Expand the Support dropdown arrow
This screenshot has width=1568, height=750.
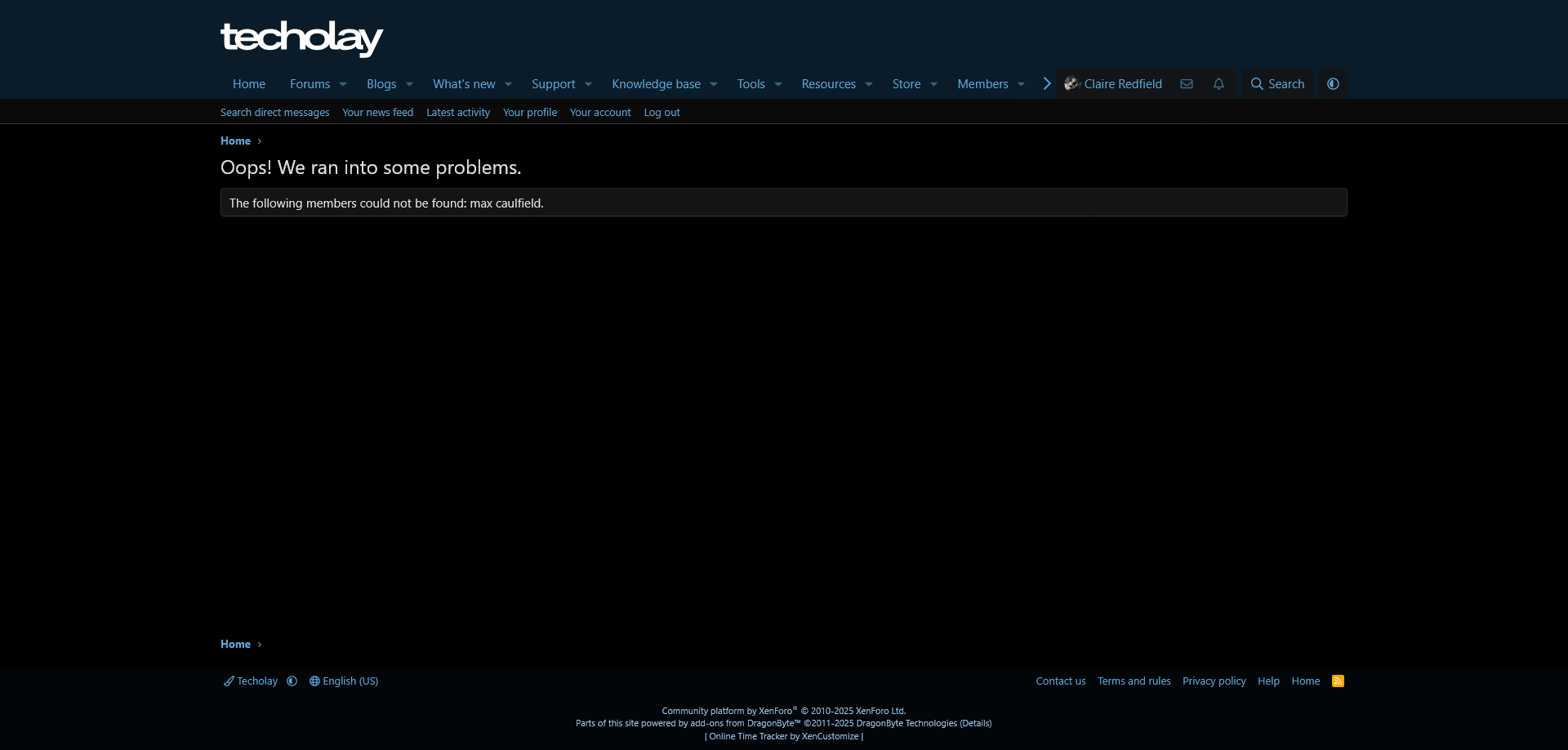pyautogui.click(x=588, y=84)
